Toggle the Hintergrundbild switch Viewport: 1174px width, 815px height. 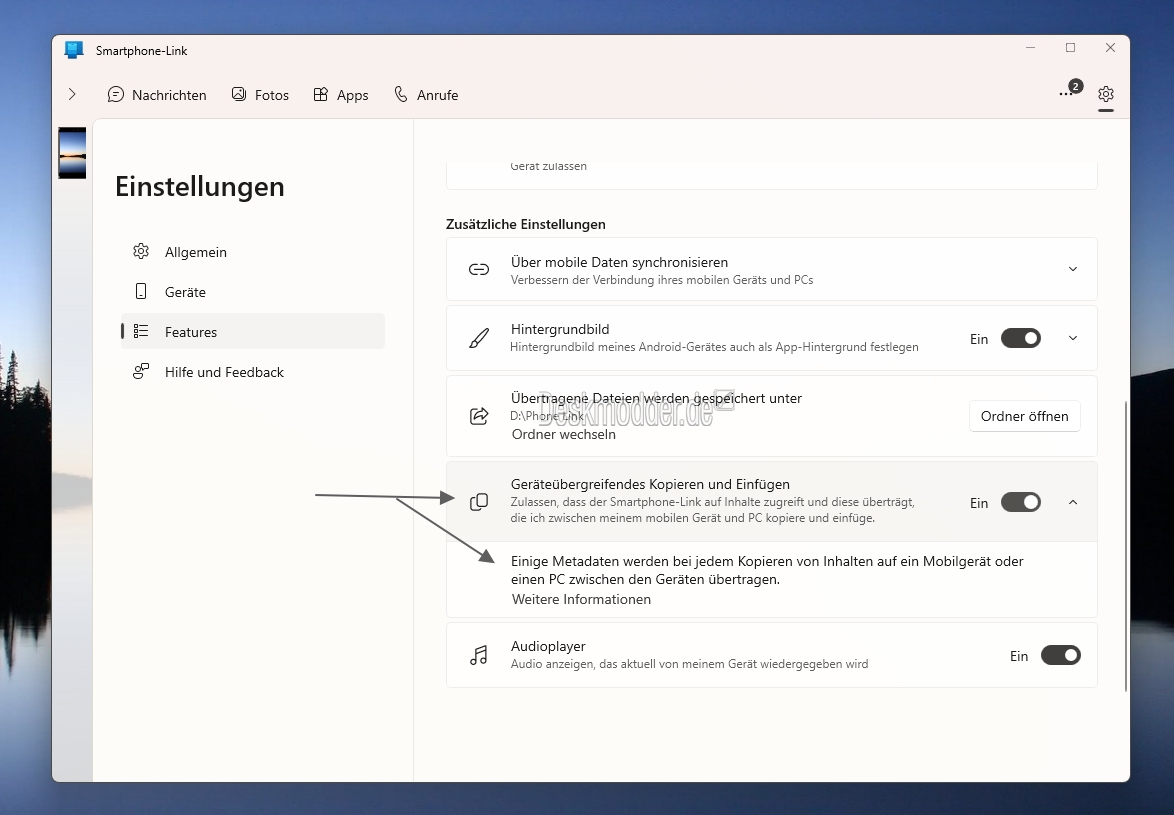pos(1021,338)
